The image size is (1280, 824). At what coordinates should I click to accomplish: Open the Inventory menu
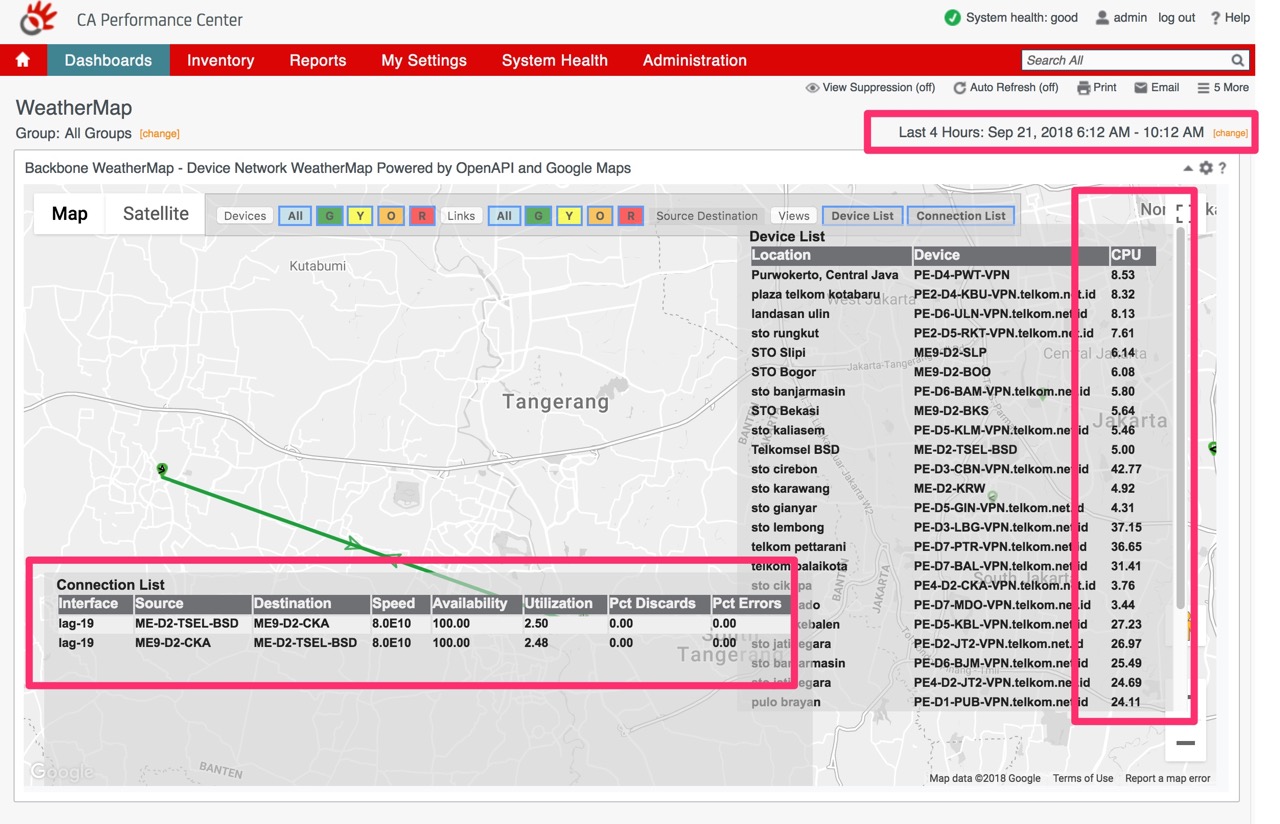pyautogui.click(x=220, y=60)
